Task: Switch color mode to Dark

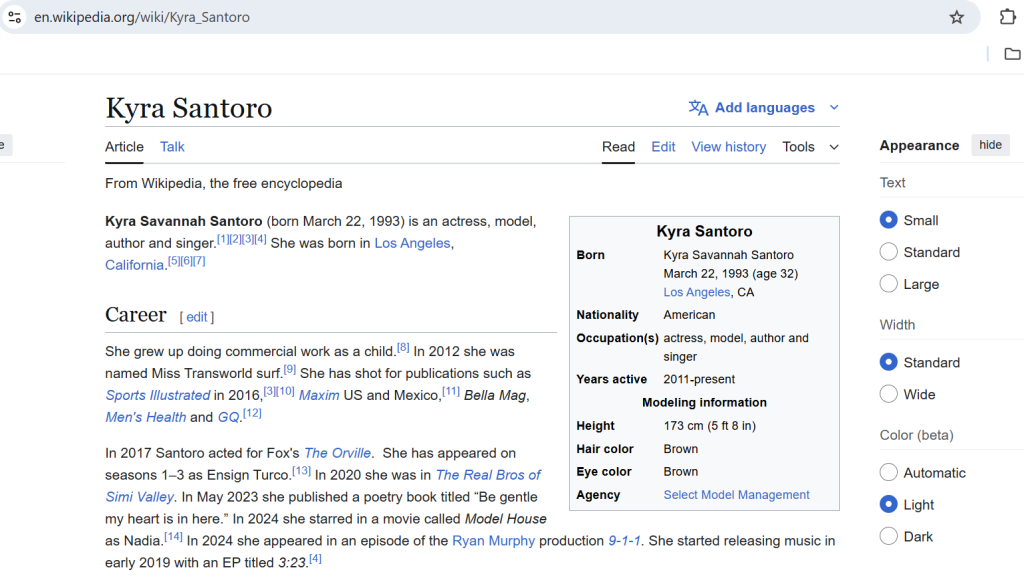Action: coord(888,536)
